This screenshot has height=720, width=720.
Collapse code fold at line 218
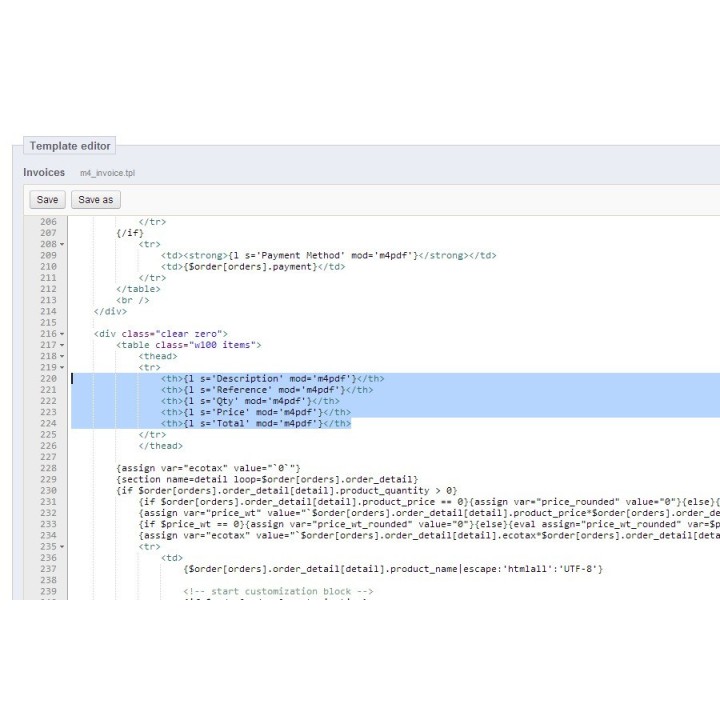(x=62, y=356)
